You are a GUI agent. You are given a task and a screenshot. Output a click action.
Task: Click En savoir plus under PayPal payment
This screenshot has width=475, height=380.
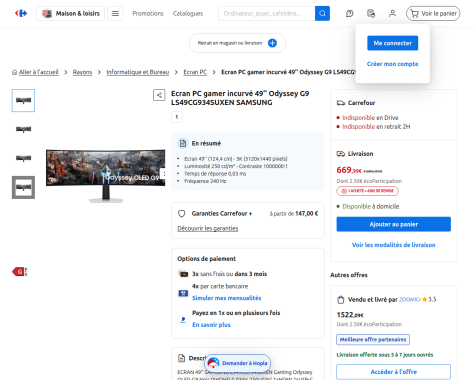[211, 325]
